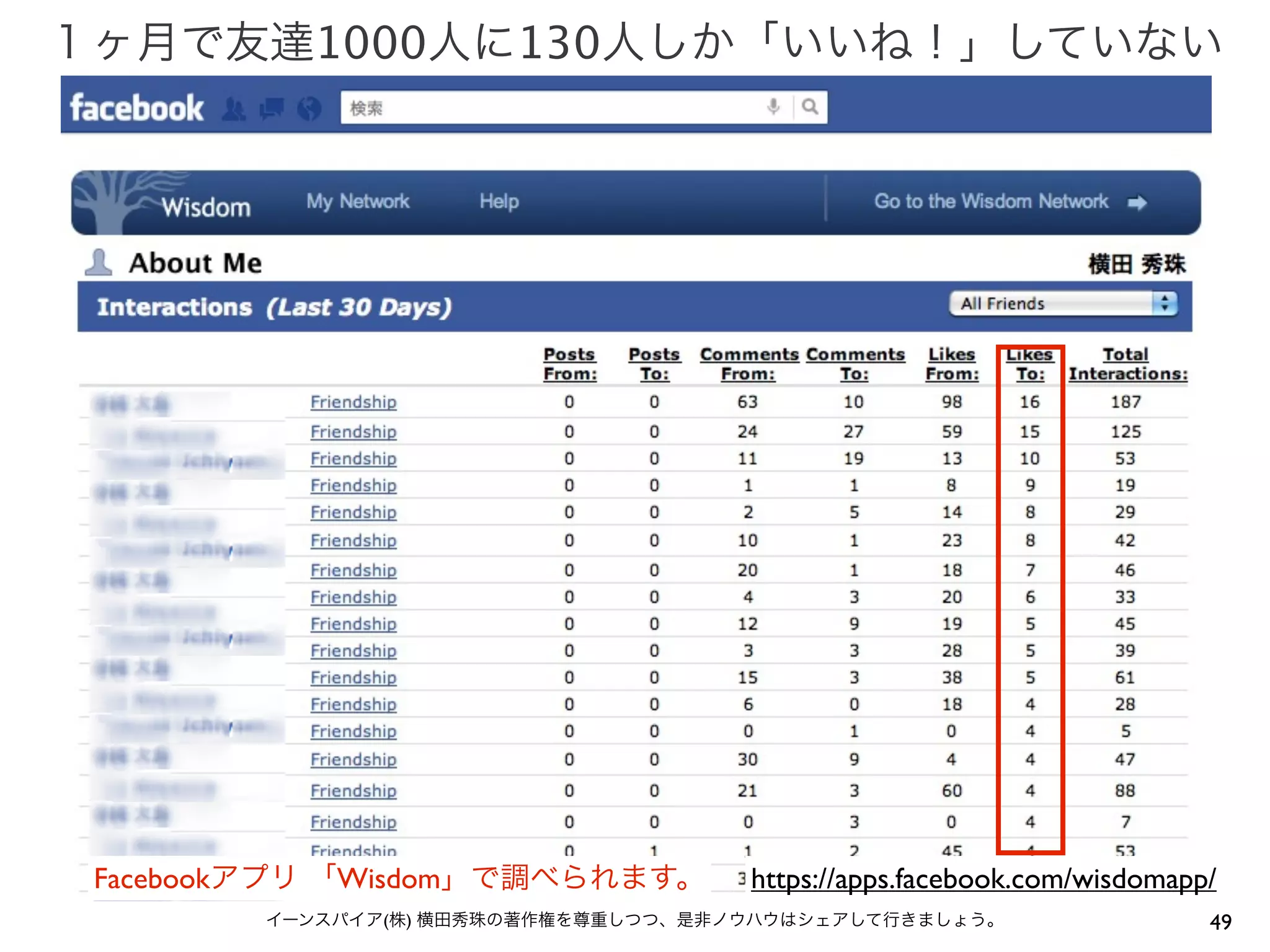Open friend requests icon

pyautogui.click(x=234, y=109)
